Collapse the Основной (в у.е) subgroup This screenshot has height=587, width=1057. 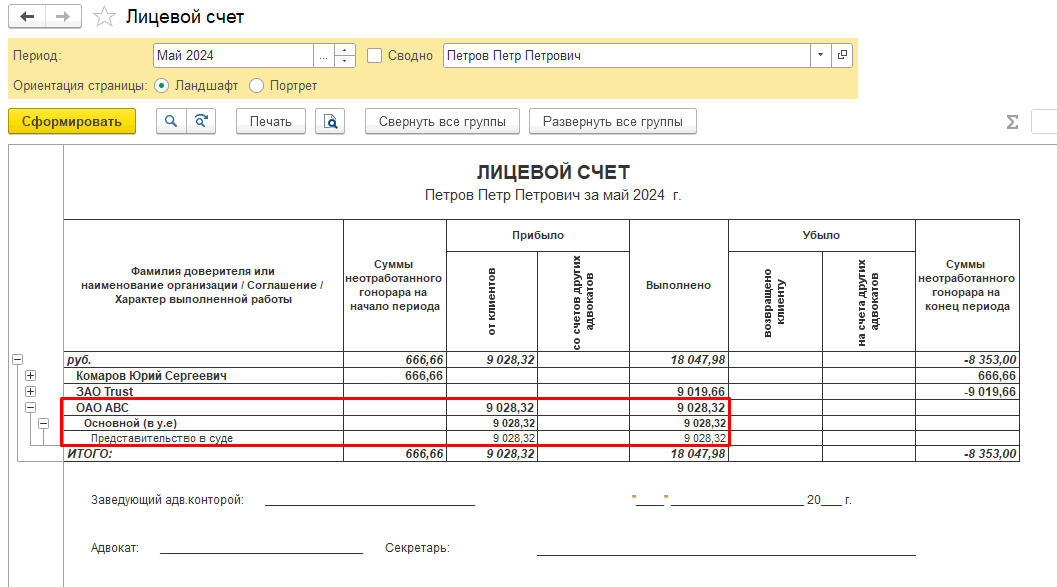pos(44,424)
